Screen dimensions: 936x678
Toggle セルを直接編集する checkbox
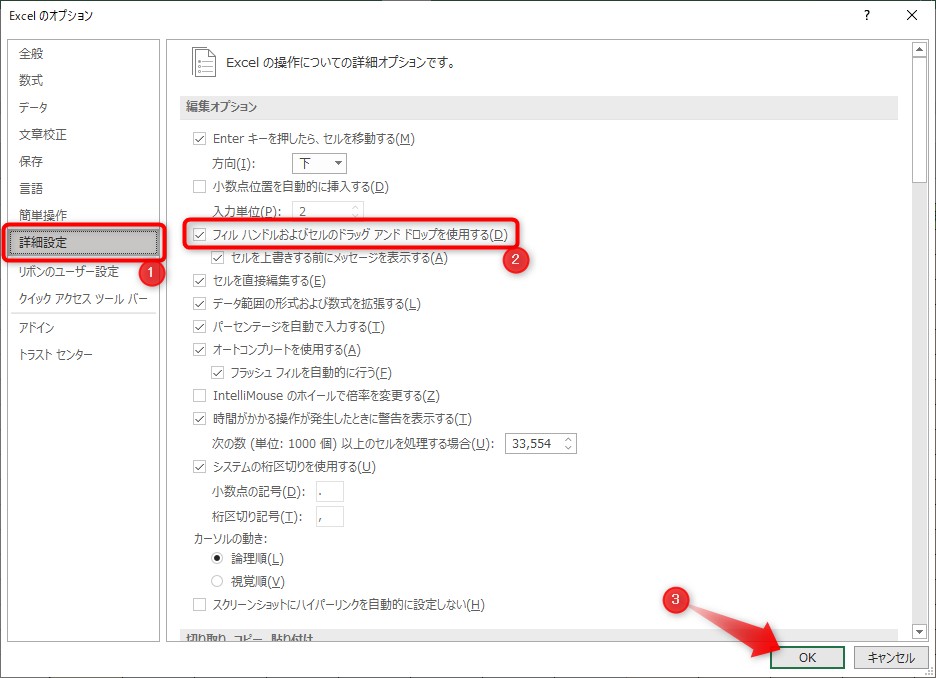point(199,281)
